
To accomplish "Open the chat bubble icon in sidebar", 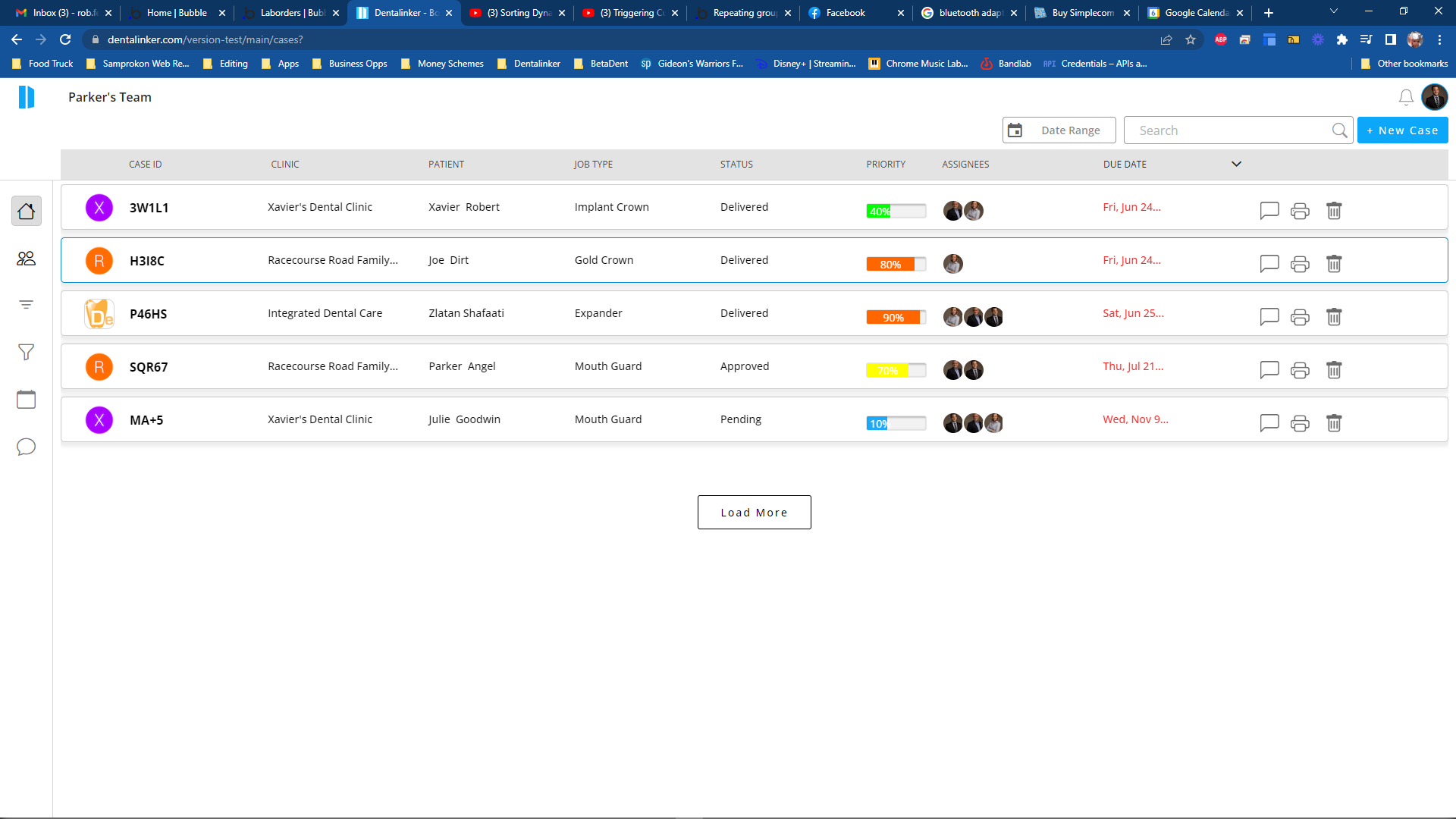I will point(26,447).
